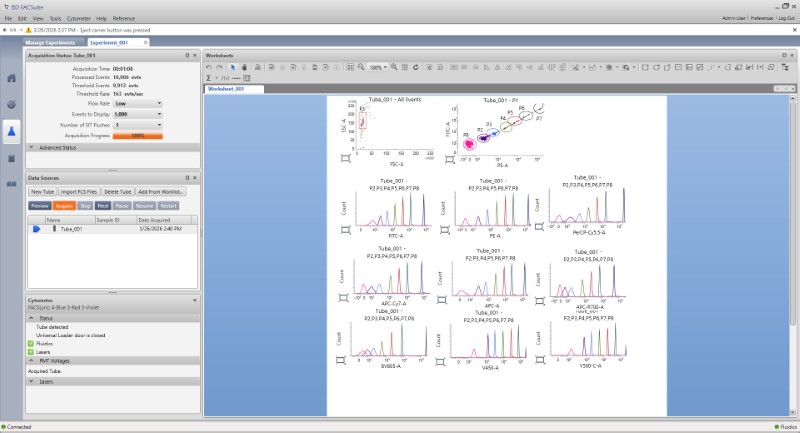800x433 pixels.
Task: Click the Undo toolbar icon
Action: pos(209,67)
